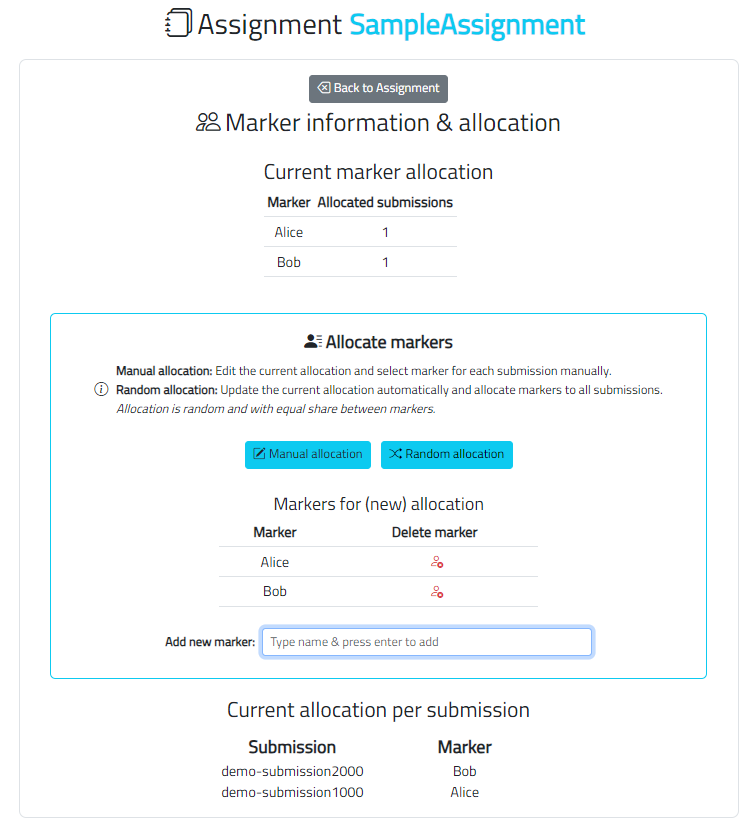Click the Delete marker column header
The width and height of the screenshot is (752, 826).
[434, 532]
